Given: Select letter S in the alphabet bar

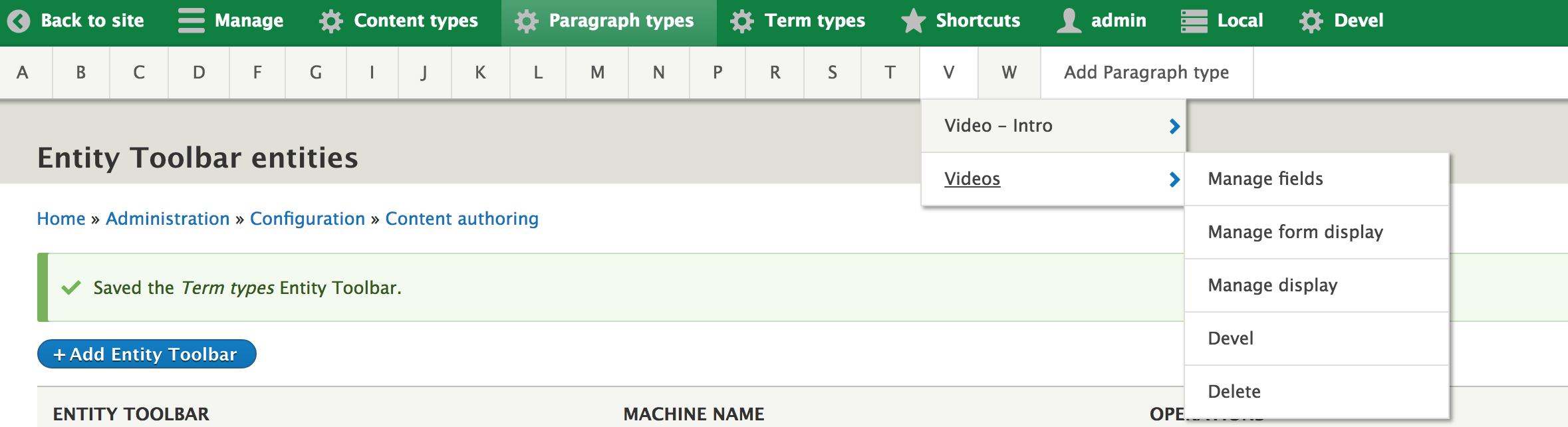Looking at the screenshot, I should pos(833,72).
